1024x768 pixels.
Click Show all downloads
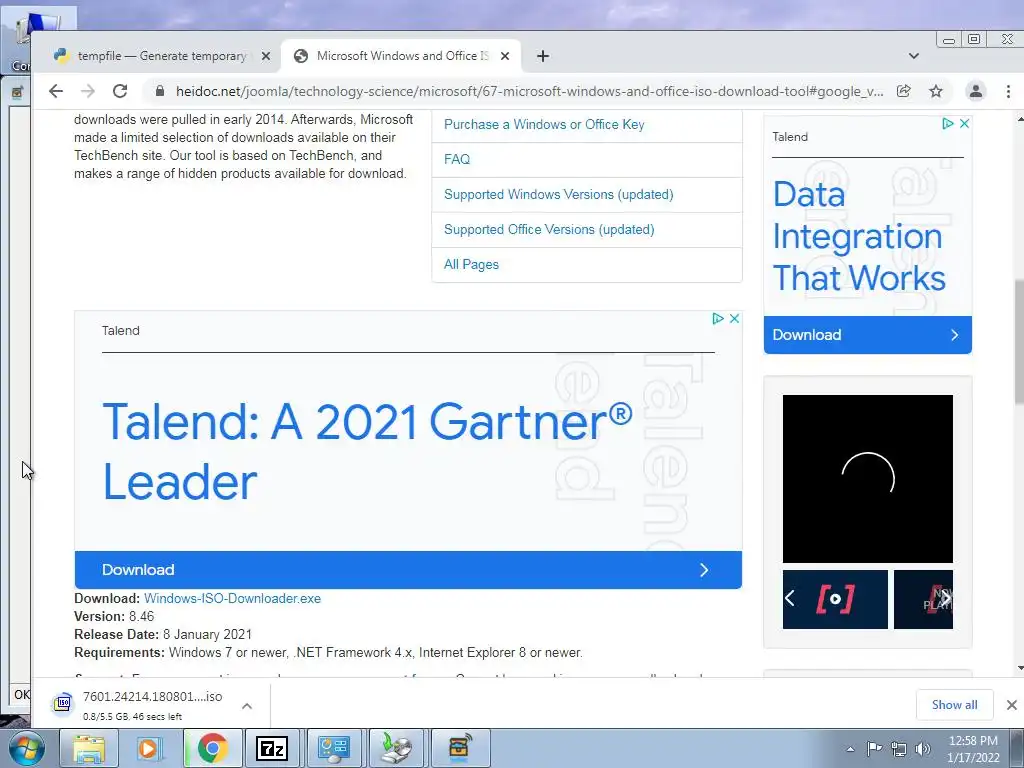pyautogui.click(x=954, y=705)
